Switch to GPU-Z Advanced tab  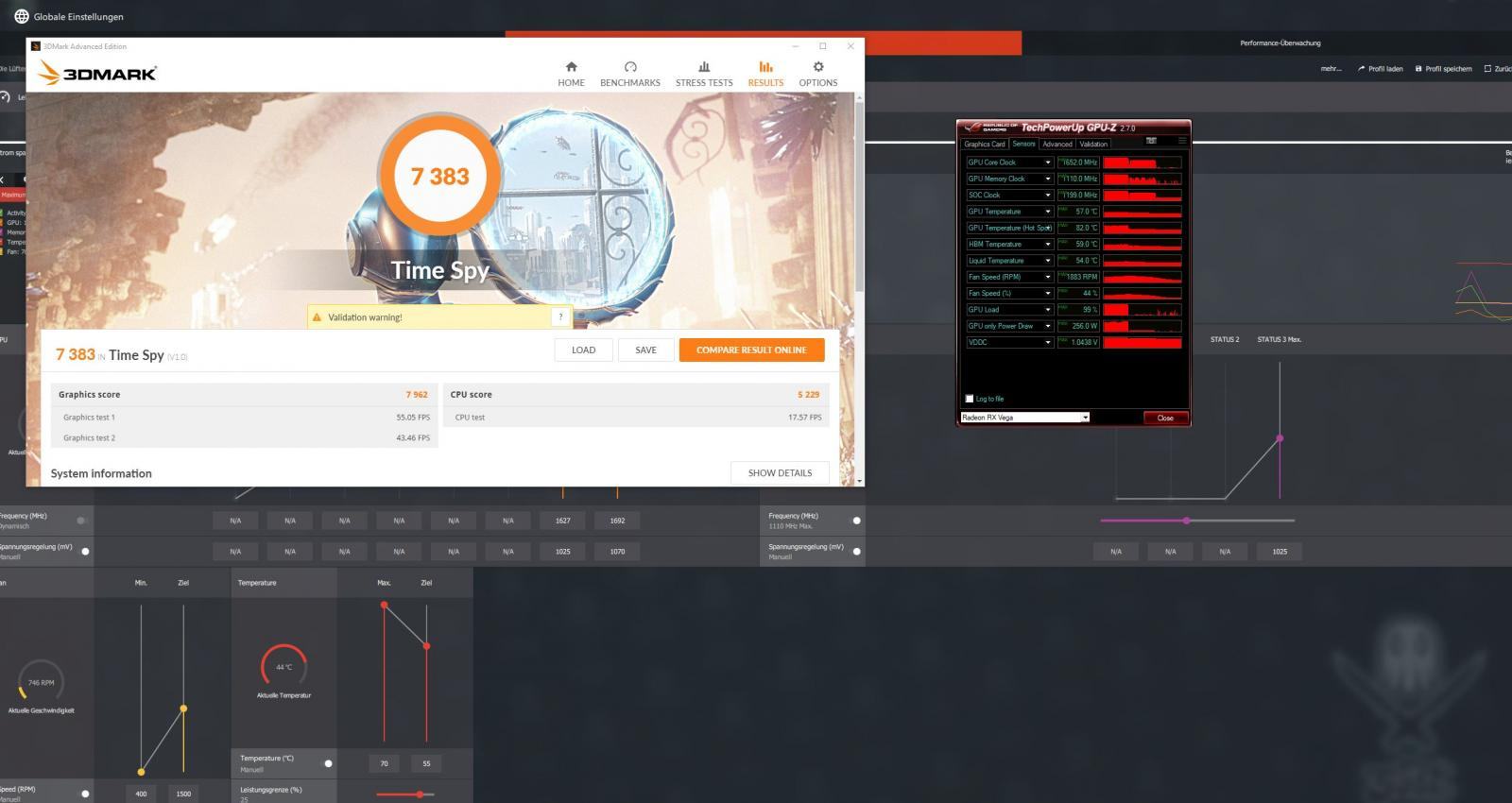1057,144
